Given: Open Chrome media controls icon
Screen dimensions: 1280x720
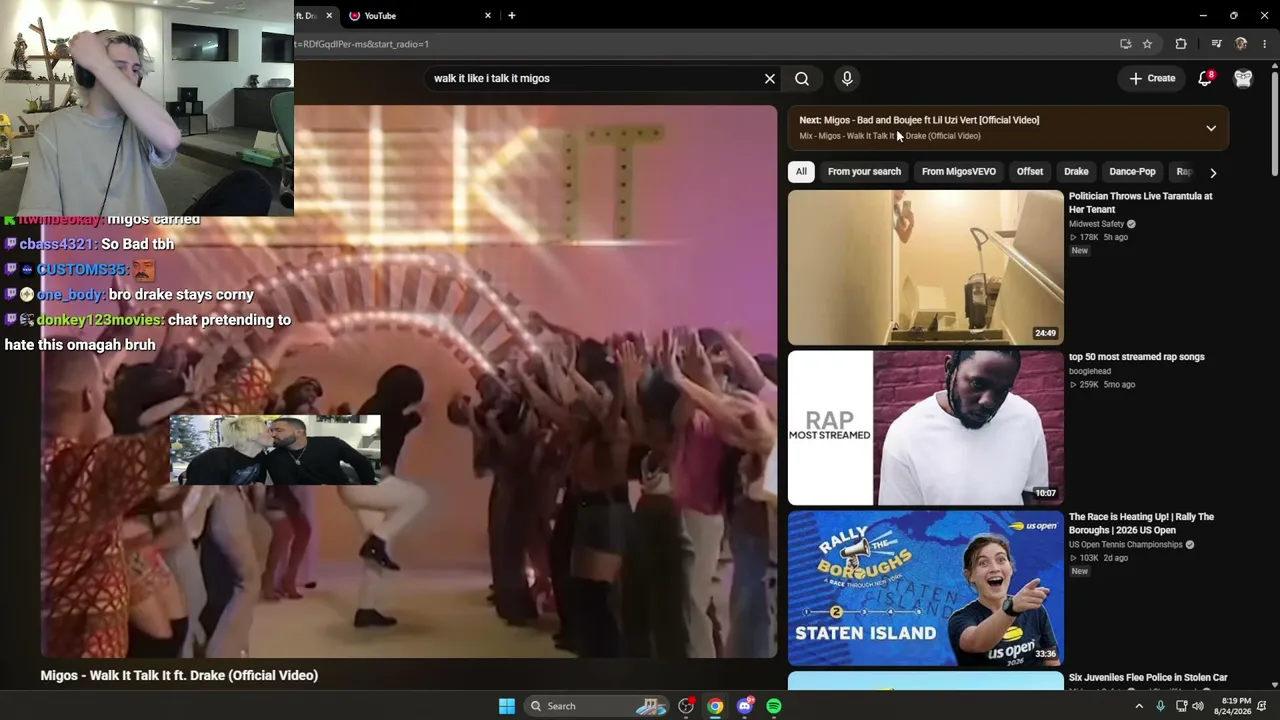Looking at the screenshot, I should pyautogui.click(x=1216, y=44).
